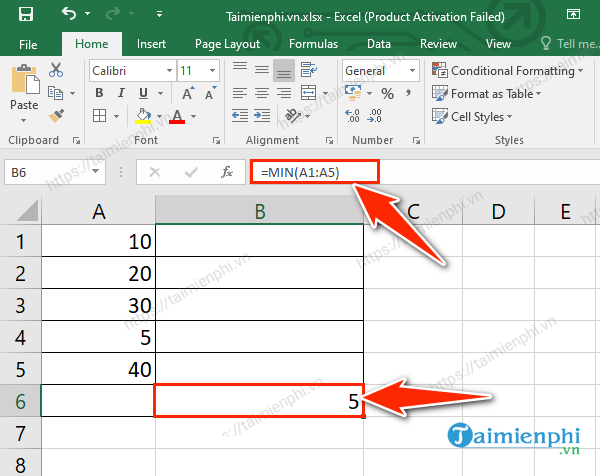The width and height of the screenshot is (600, 476).
Task: Click Decrease Decimal icon
Action: point(374,116)
